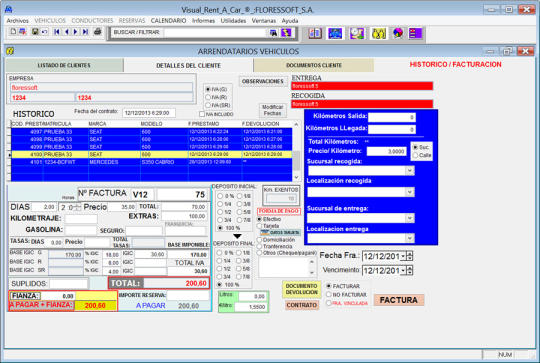Select the Calle radio button
Image resolution: width=540 pixels, height=363 pixels.
[x=415, y=155]
